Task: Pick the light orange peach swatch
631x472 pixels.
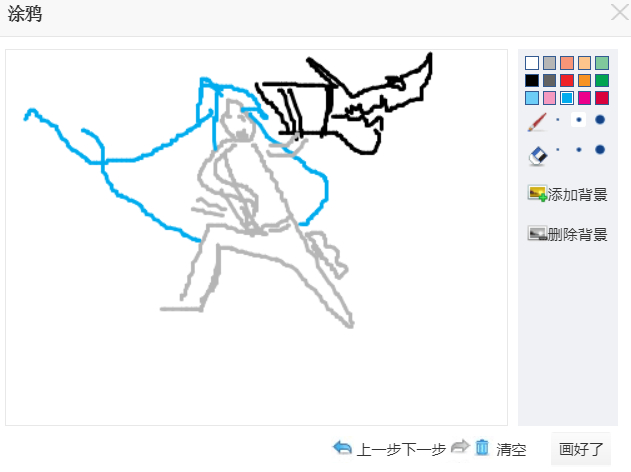Action: coord(584,63)
